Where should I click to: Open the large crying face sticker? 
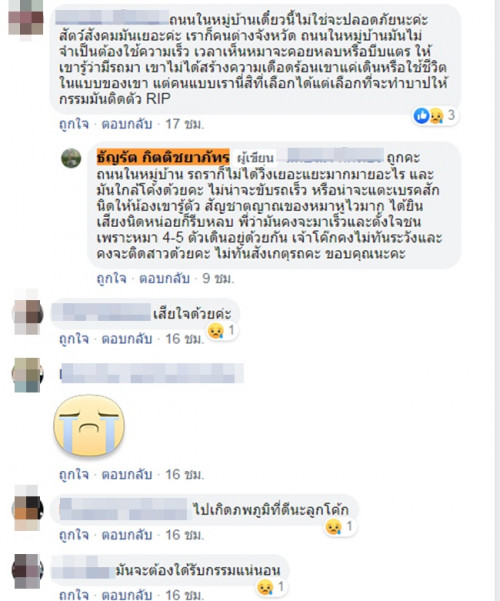89,426
